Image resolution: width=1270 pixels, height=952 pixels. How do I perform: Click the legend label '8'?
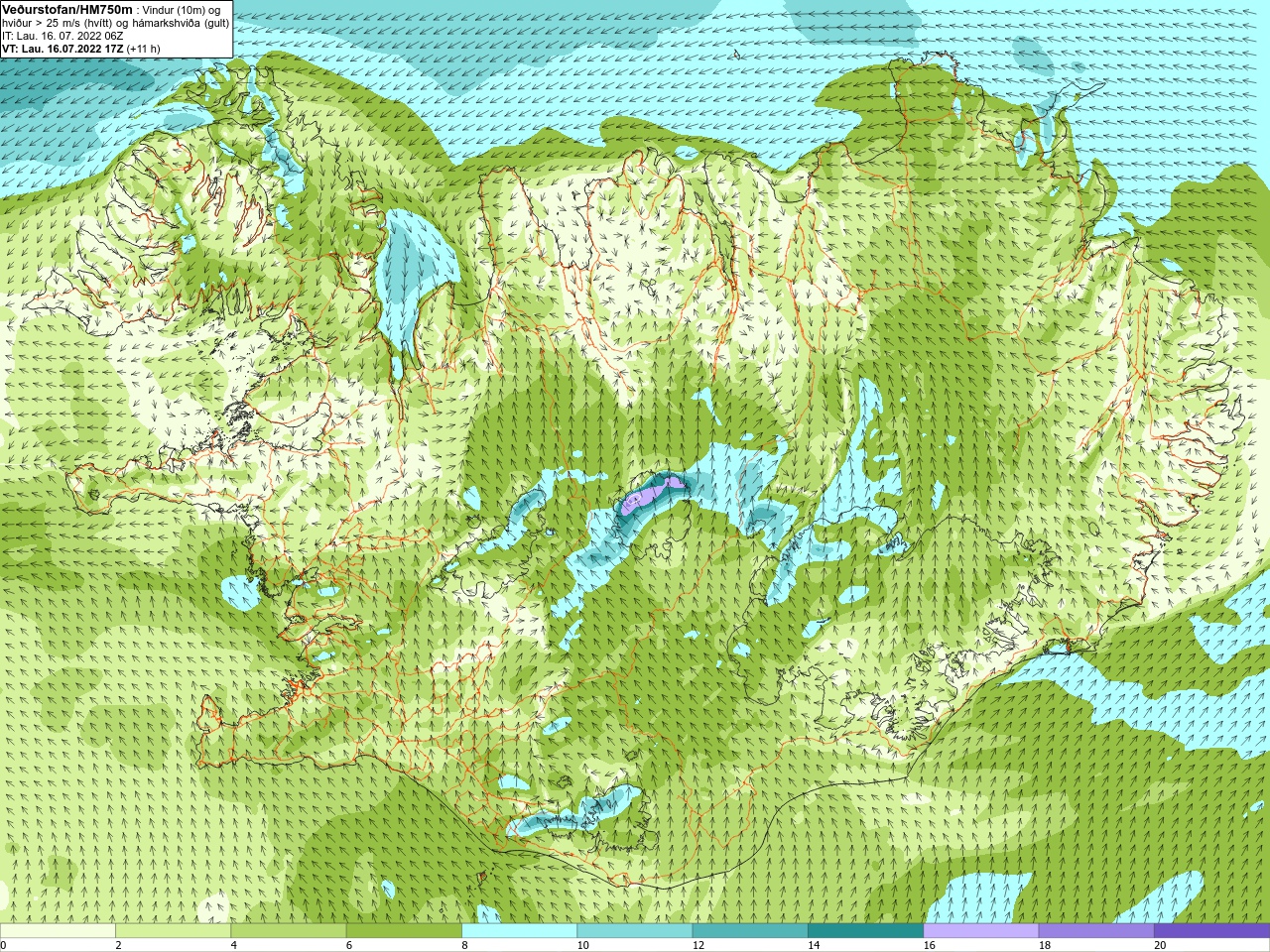coord(464,945)
